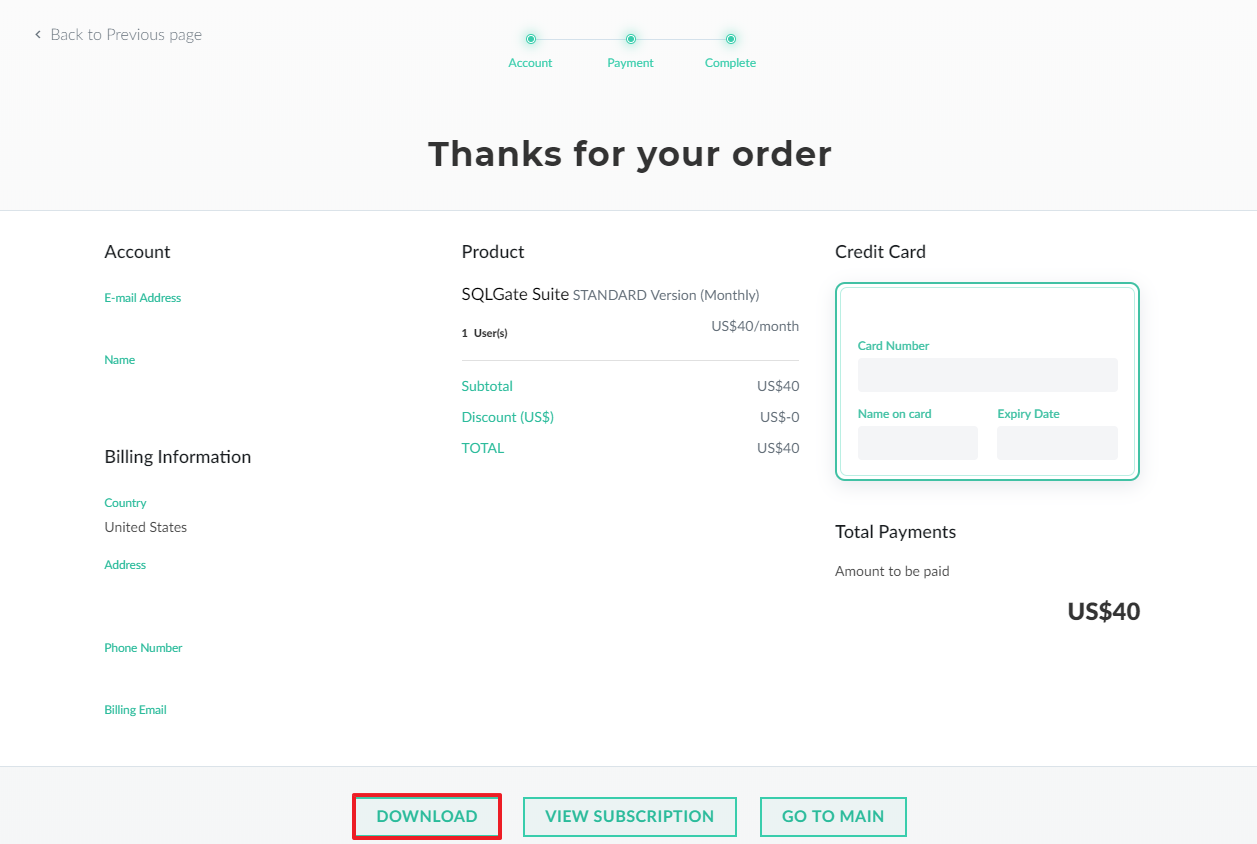The image size is (1257, 844).
Task: Select the Account step indicator dot
Action: click(530, 39)
